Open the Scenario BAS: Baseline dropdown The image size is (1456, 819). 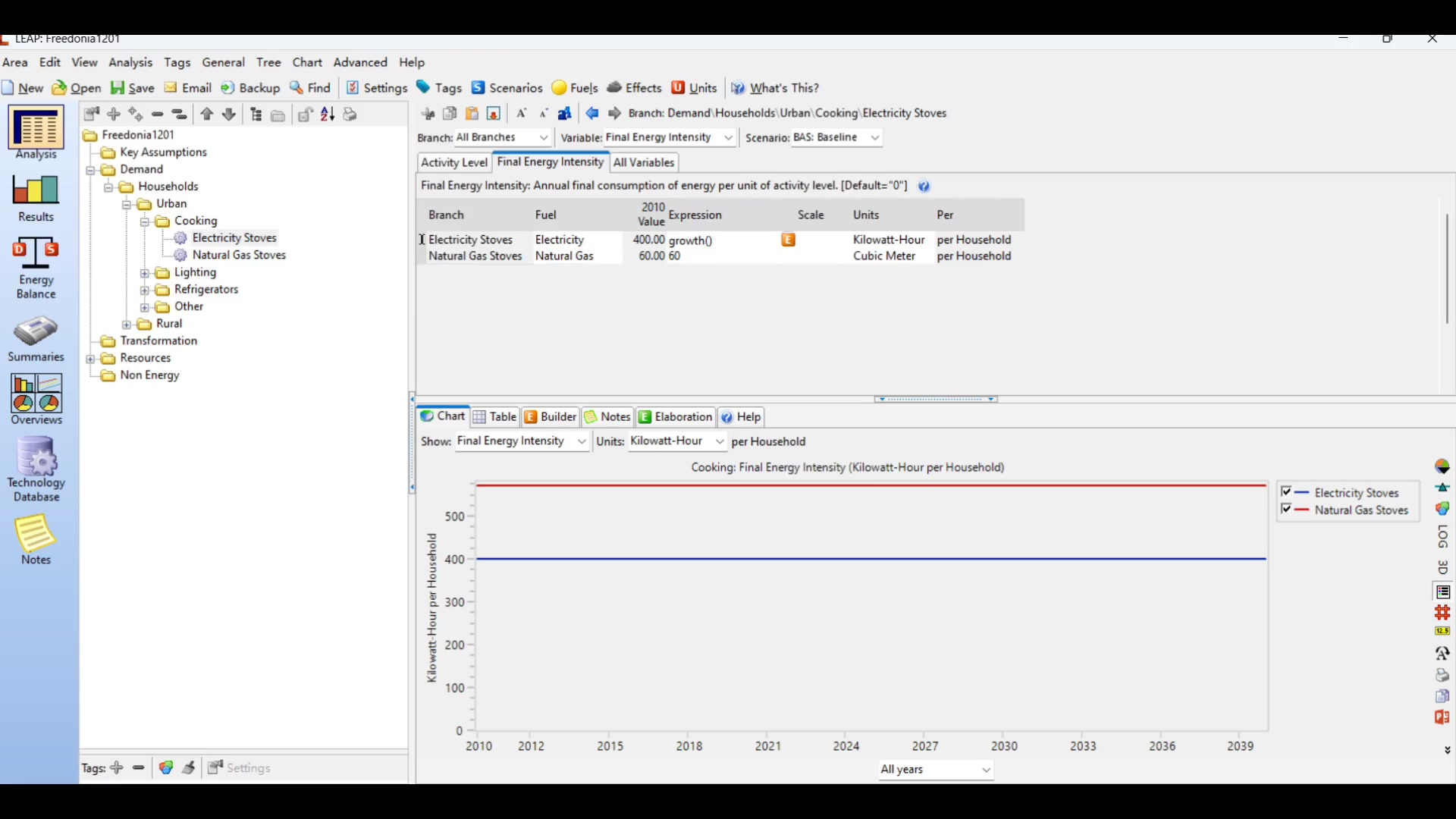(836, 137)
